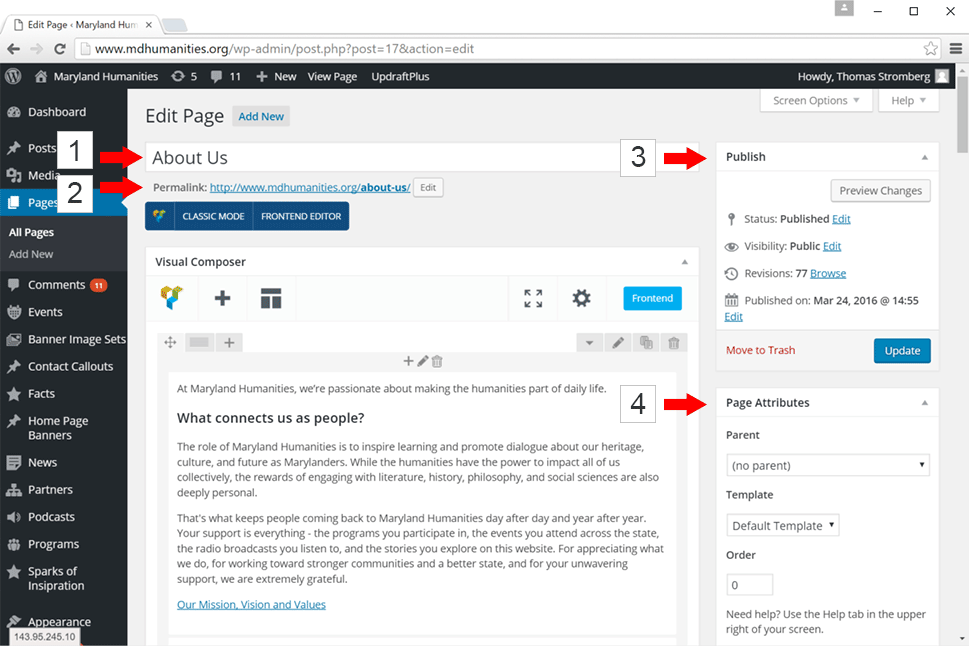Click Edit button next to permalink
Image resolution: width=969 pixels, height=646 pixels.
pos(428,187)
